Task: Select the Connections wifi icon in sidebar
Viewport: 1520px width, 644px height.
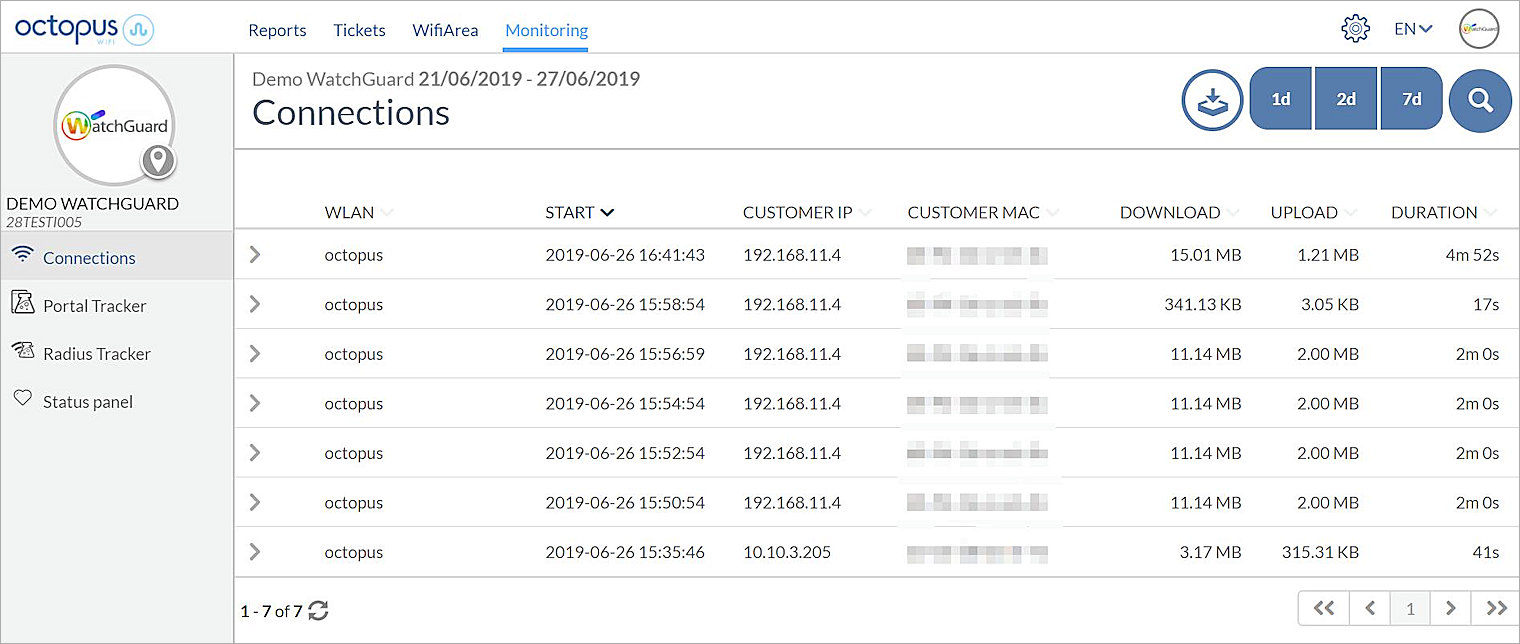Action: pyautogui.click(x=24, y=256)
